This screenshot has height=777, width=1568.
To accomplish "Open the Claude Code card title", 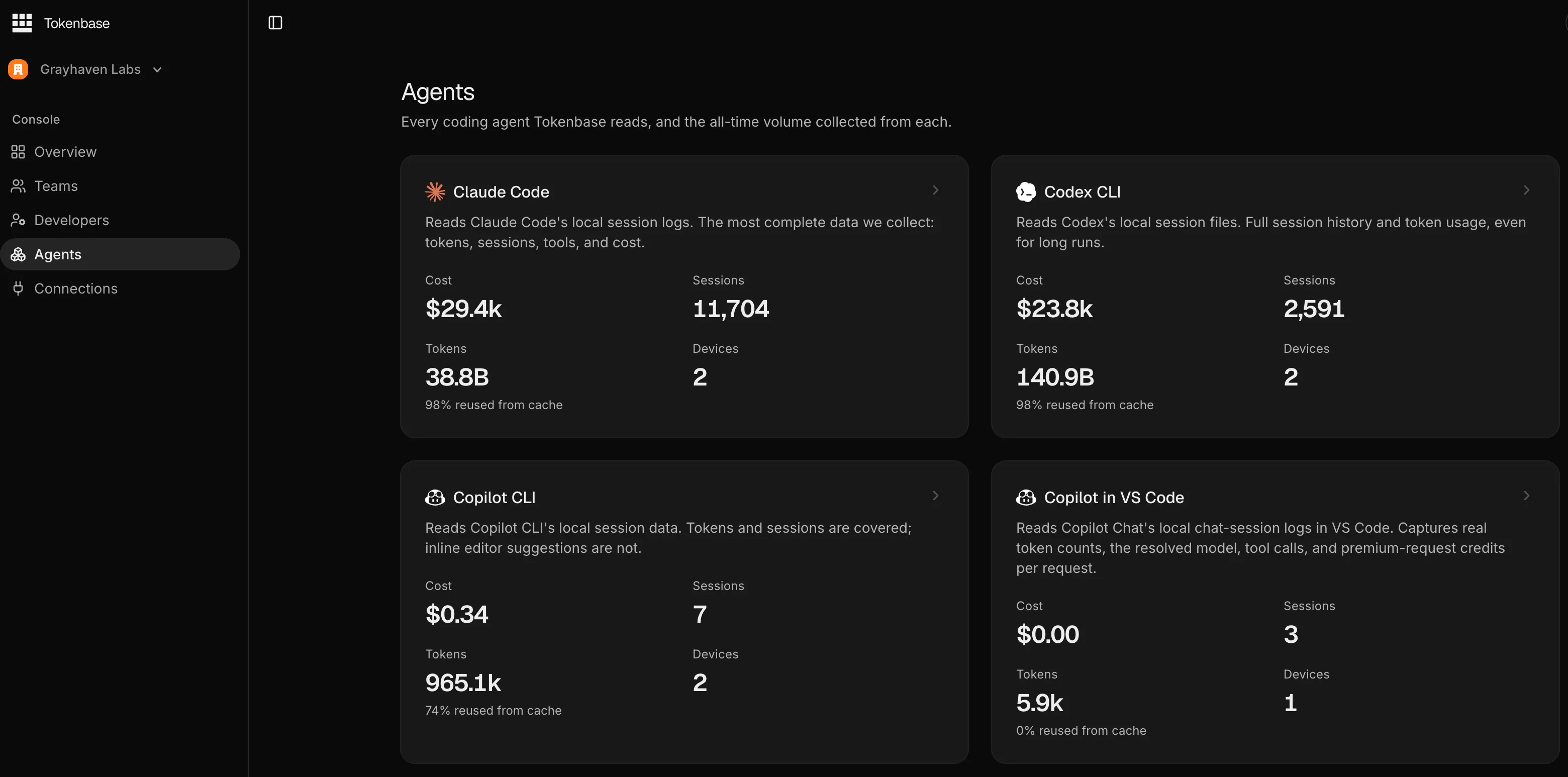I will (501, 192).
